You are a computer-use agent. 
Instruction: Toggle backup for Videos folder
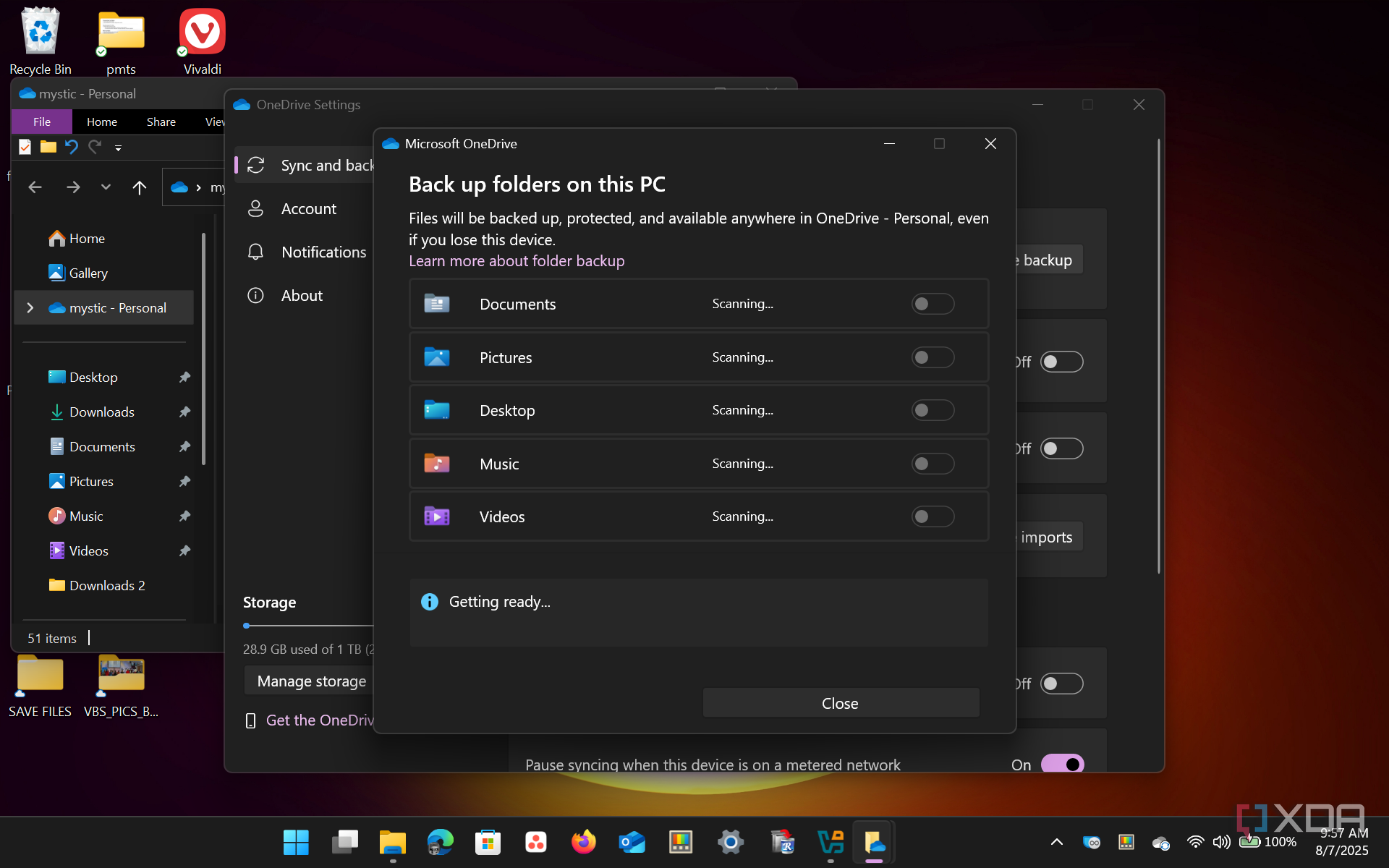933,516
